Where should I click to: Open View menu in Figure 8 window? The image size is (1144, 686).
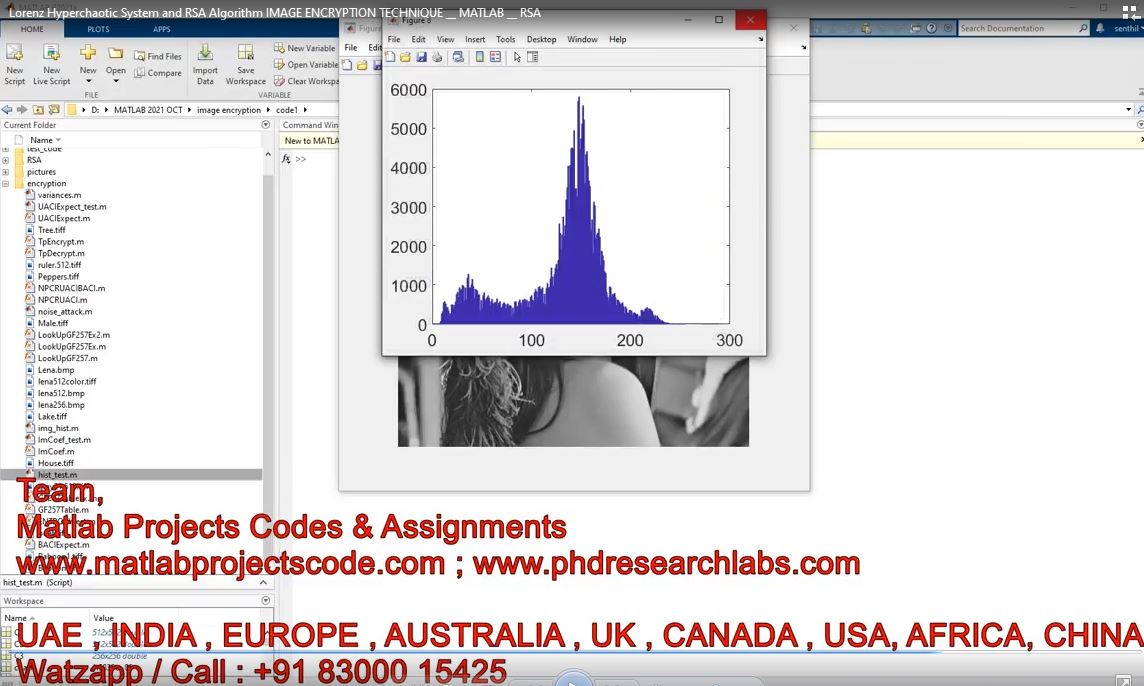click(445, 39)
